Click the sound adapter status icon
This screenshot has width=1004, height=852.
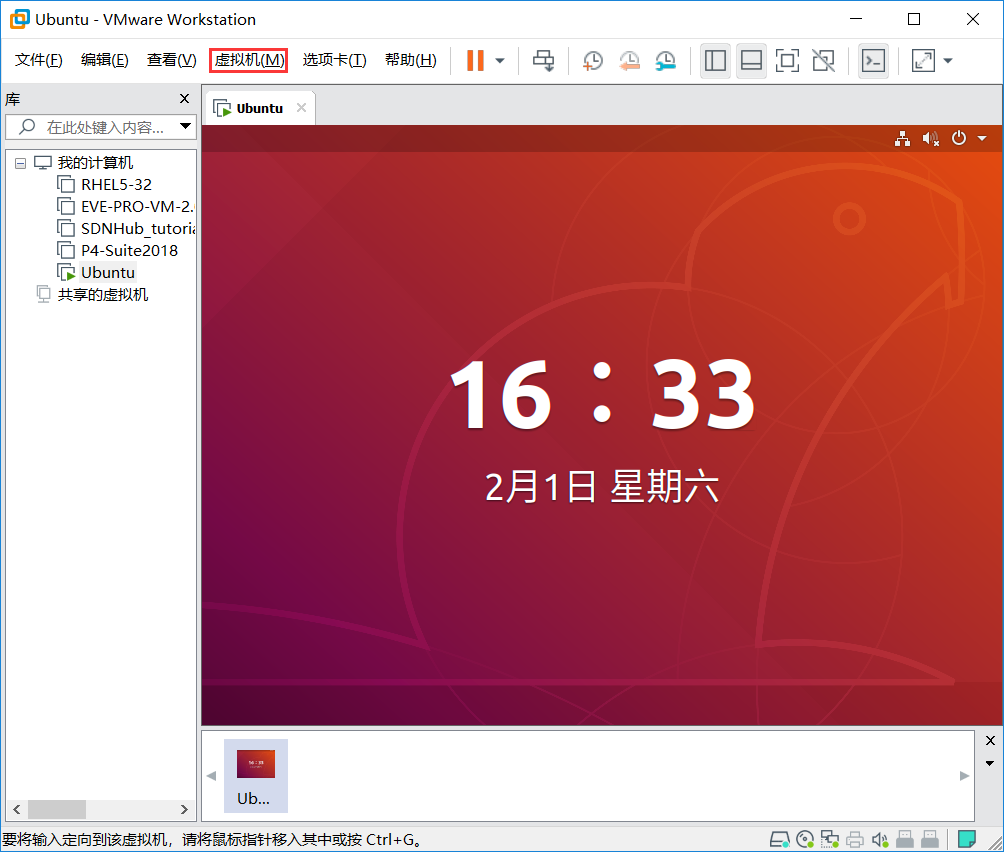click(x=879, y=839)
